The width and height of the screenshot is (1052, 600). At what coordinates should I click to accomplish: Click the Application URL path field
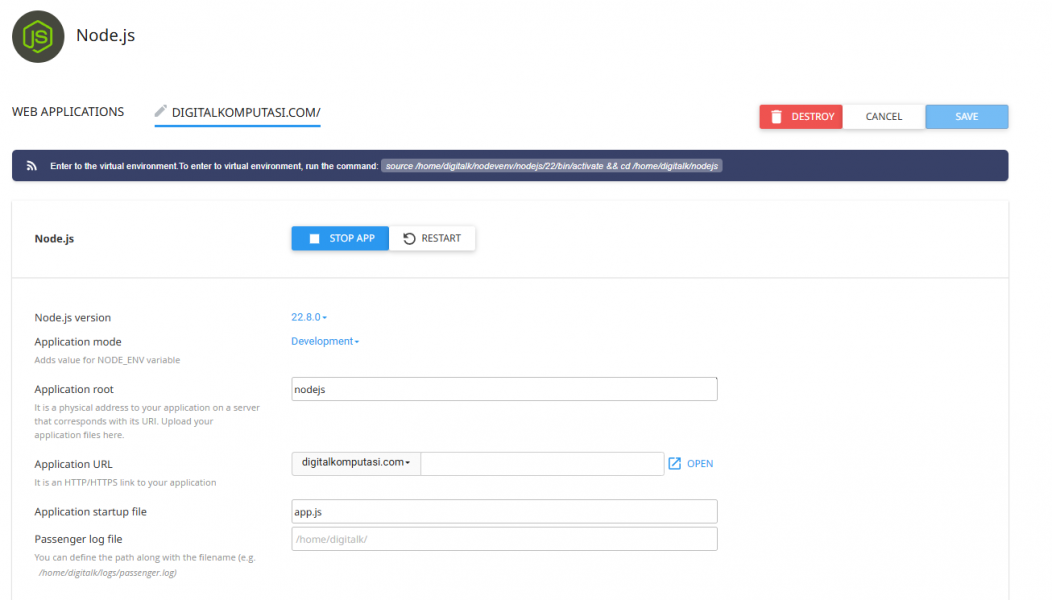(542, 464)
